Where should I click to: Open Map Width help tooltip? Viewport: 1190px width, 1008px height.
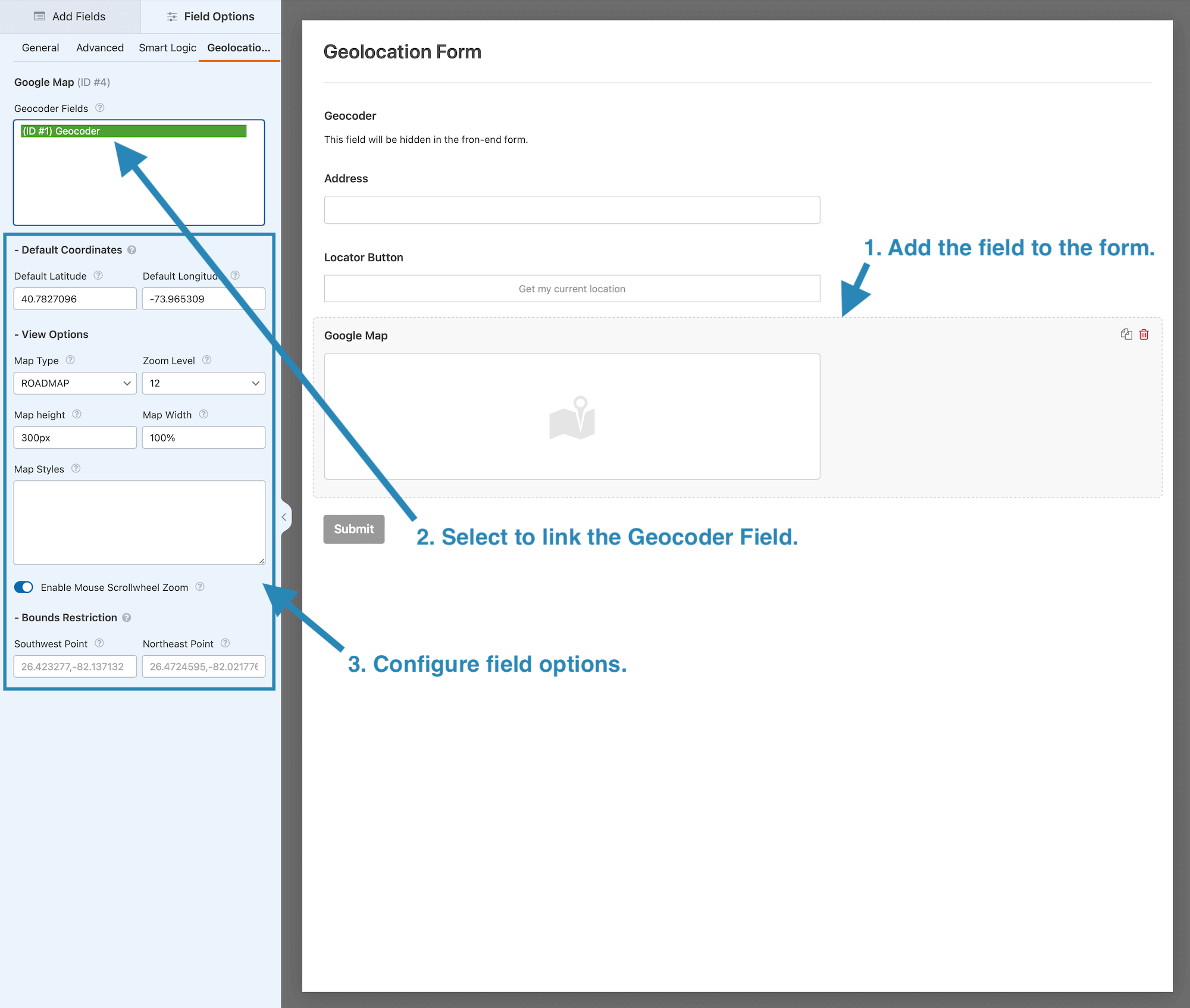tap(203, 414)
